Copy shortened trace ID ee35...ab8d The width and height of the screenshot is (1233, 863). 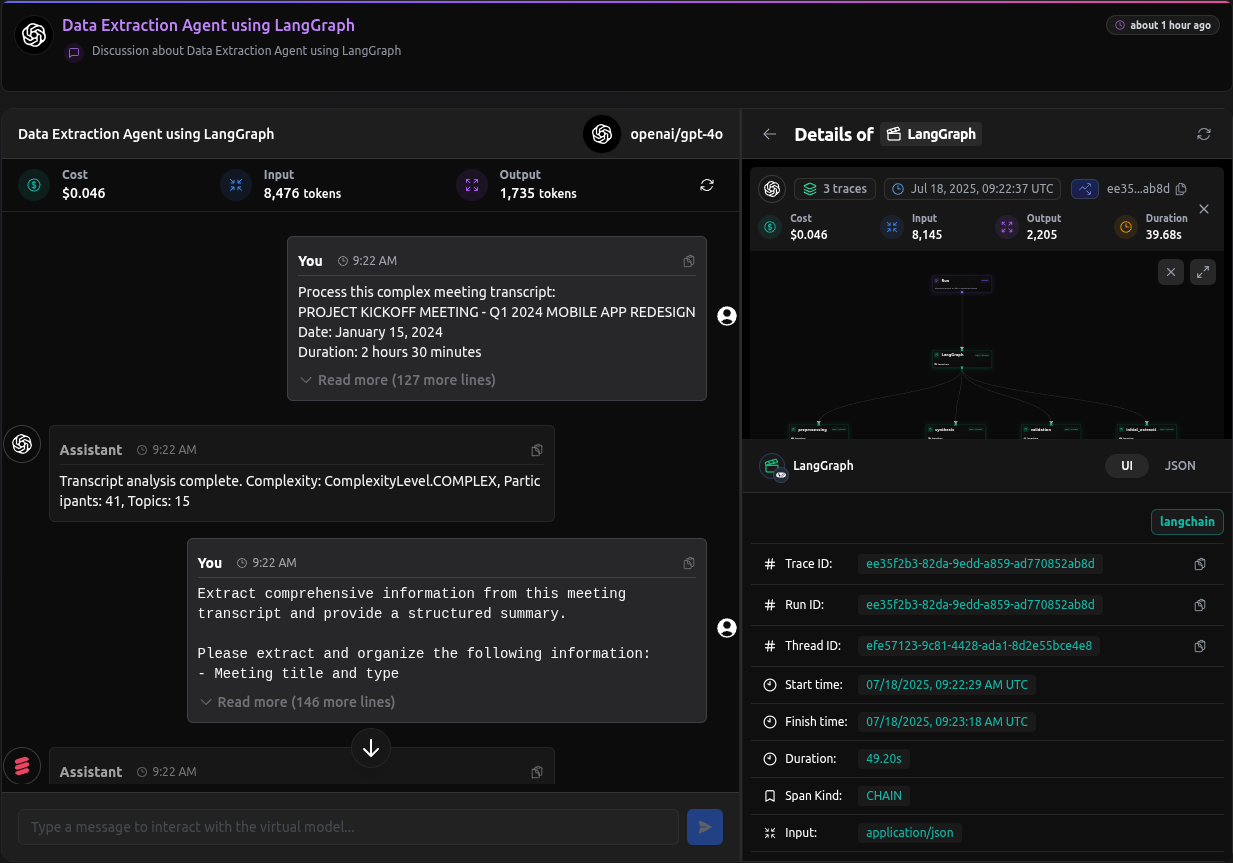(x=1181, y=189)
